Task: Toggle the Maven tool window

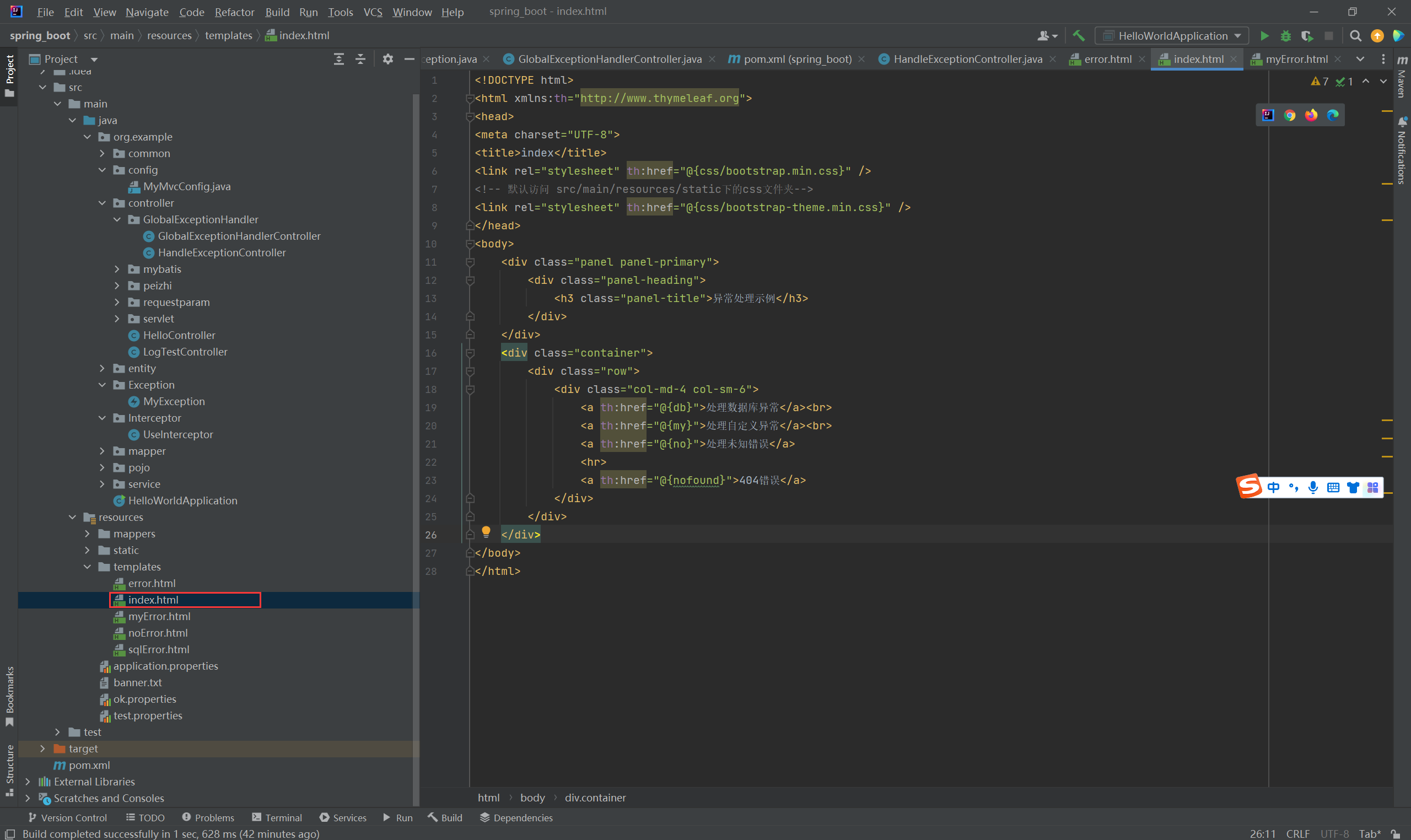Action: (1402, 77)
